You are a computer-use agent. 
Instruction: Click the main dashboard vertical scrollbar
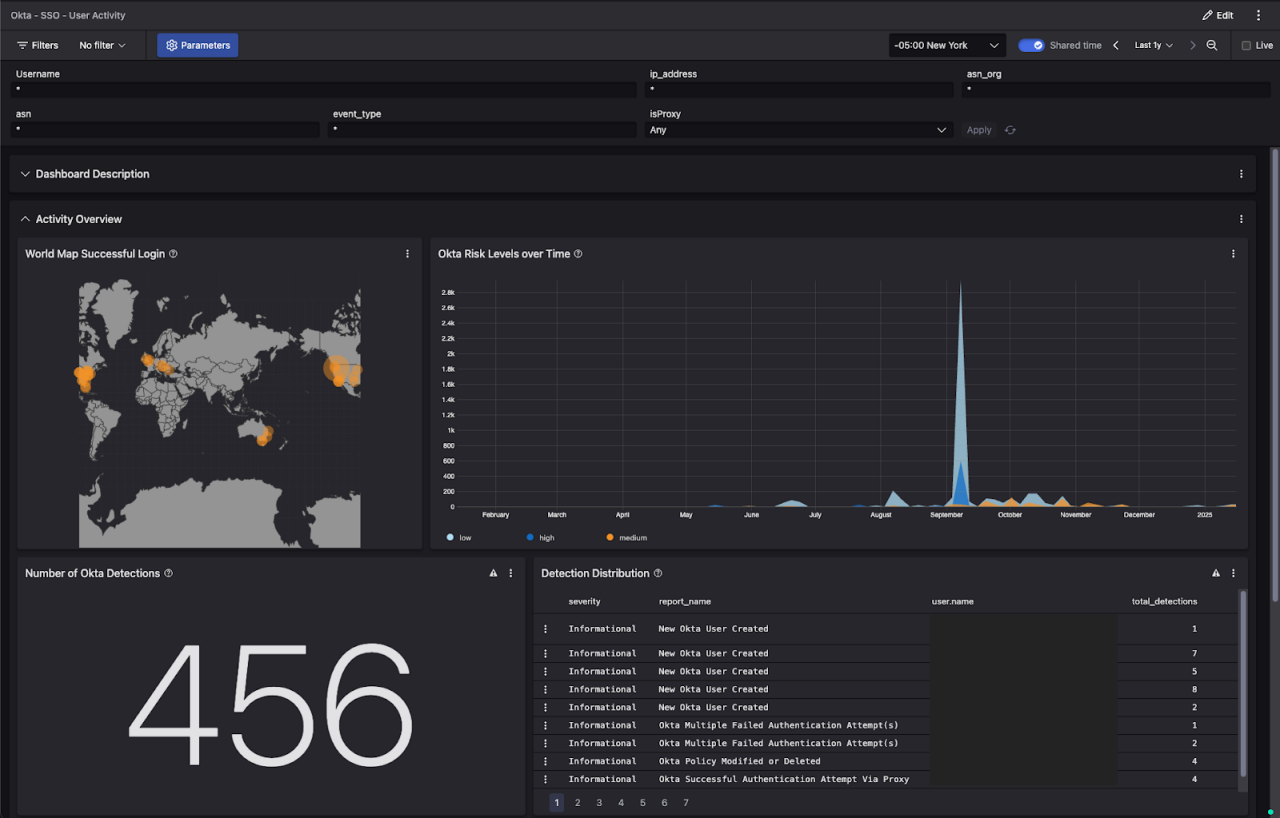click(x=1274, y=374)
